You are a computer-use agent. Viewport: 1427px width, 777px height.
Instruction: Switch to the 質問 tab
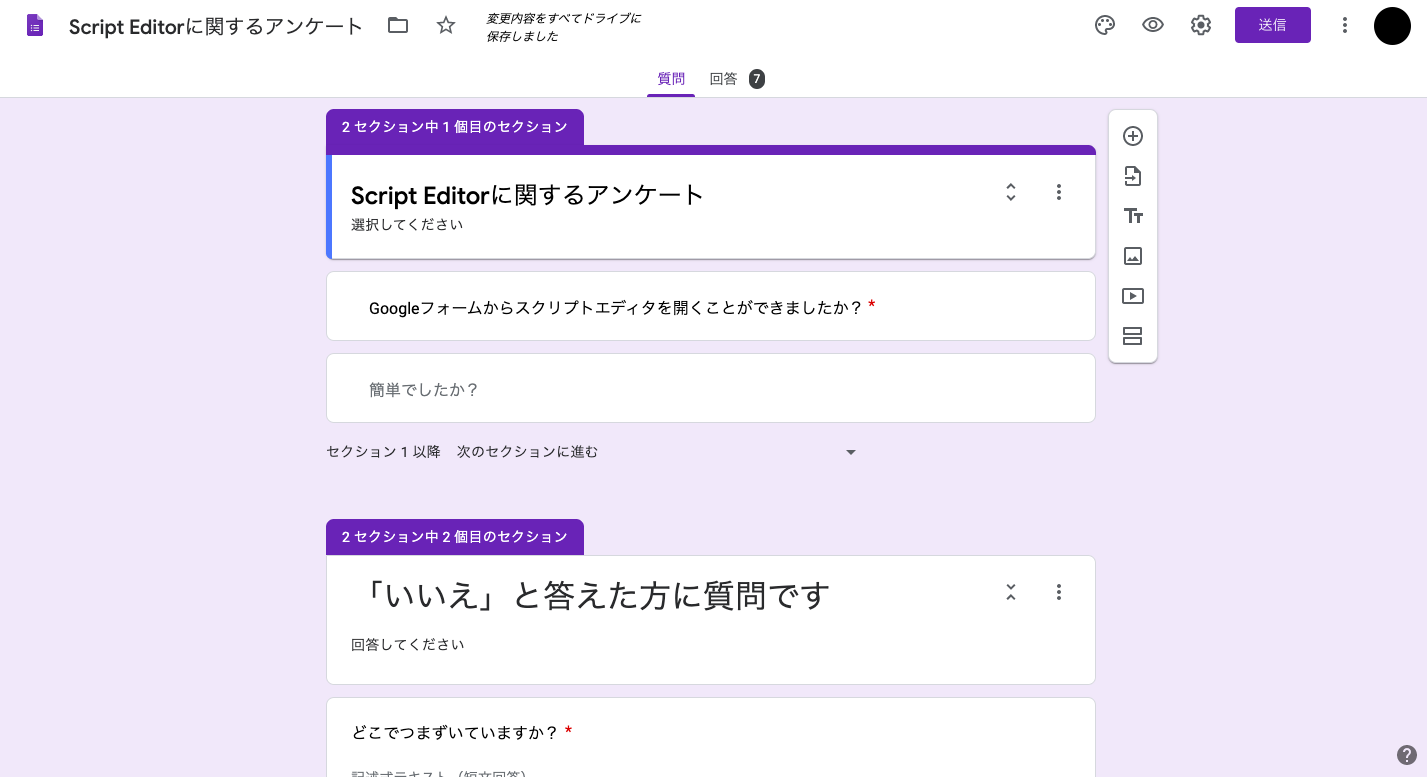point(671,79)
